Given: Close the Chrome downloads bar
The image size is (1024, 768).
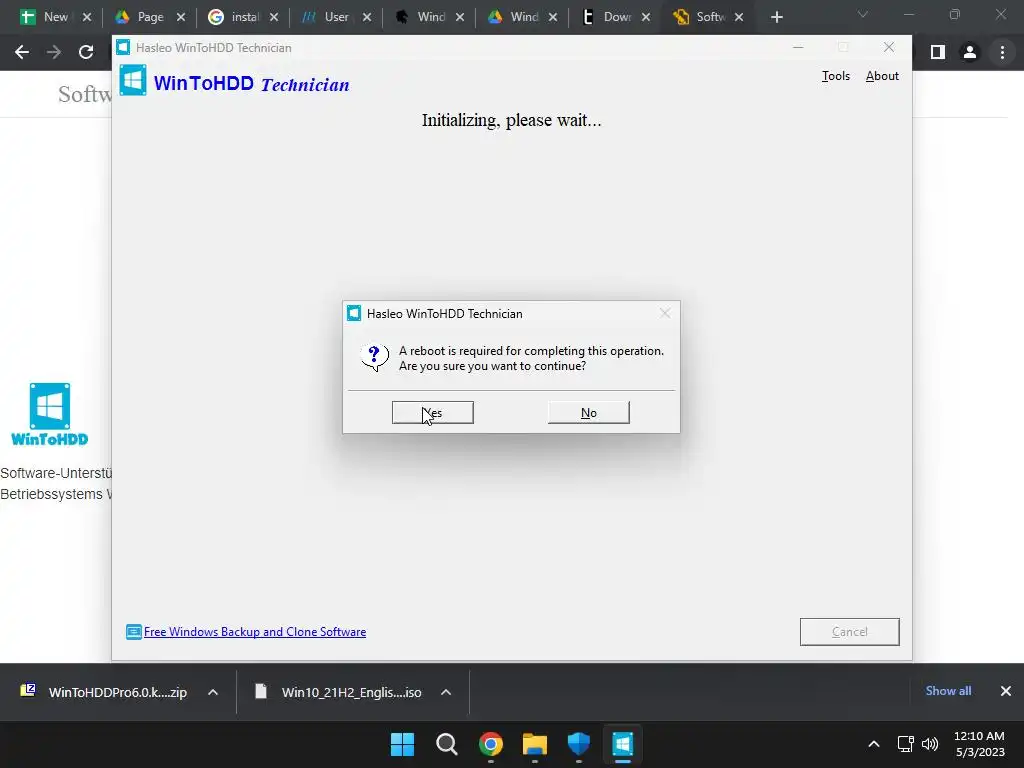Looking at the screenshot, I should [x=1006, y=691].
